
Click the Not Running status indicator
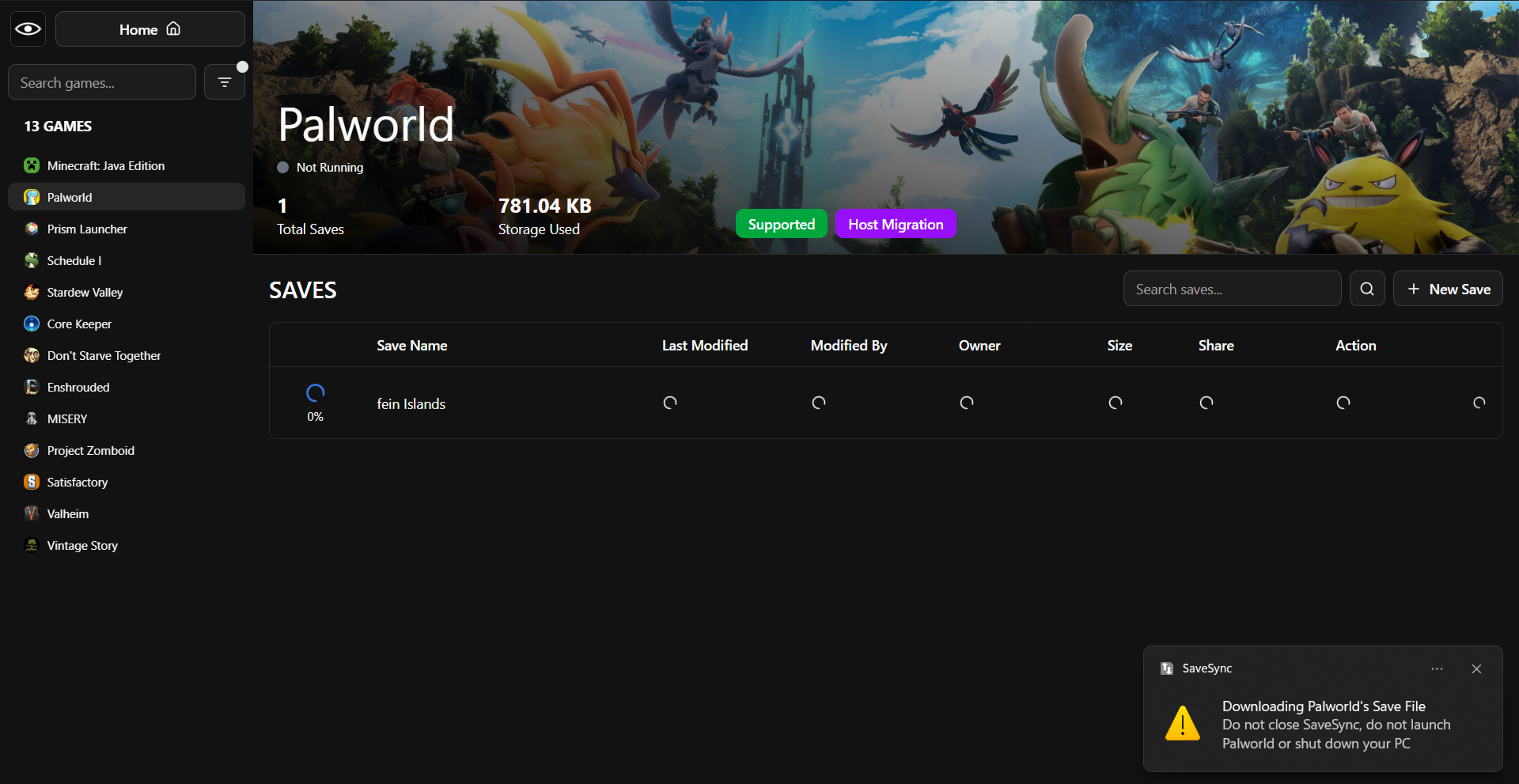(320, 168)
